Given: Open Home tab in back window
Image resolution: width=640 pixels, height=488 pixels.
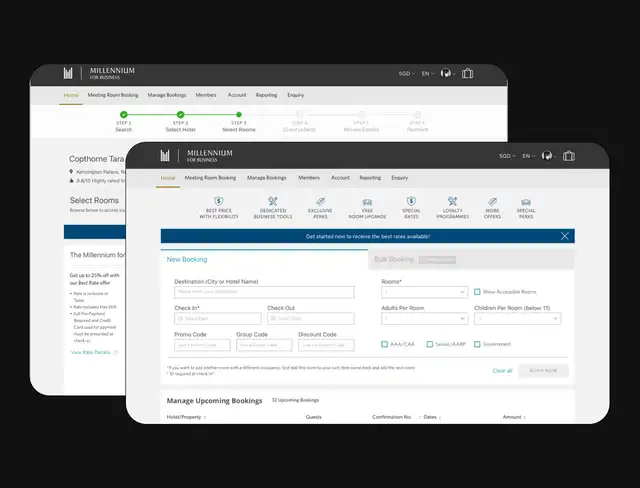Looking at the screenshot, I should (71, 95).
